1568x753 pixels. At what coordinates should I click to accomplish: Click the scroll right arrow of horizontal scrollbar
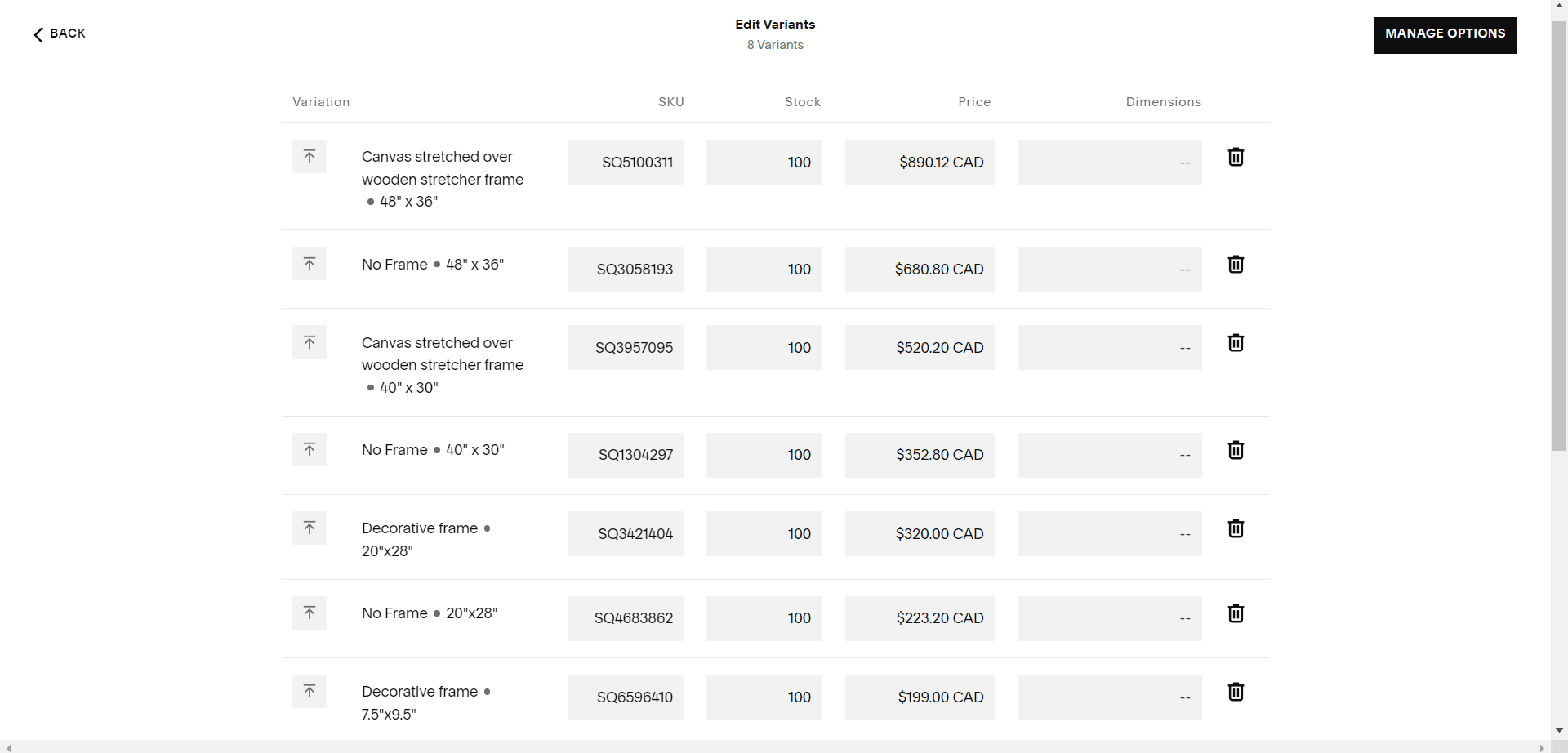pos(1542,747)
